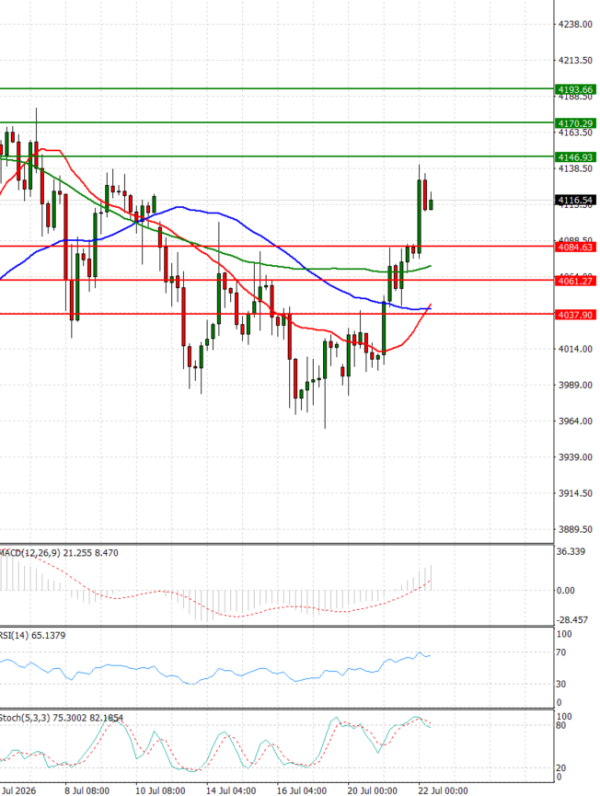
Task: Select the 4146.93 green level label
Action: 576,157
